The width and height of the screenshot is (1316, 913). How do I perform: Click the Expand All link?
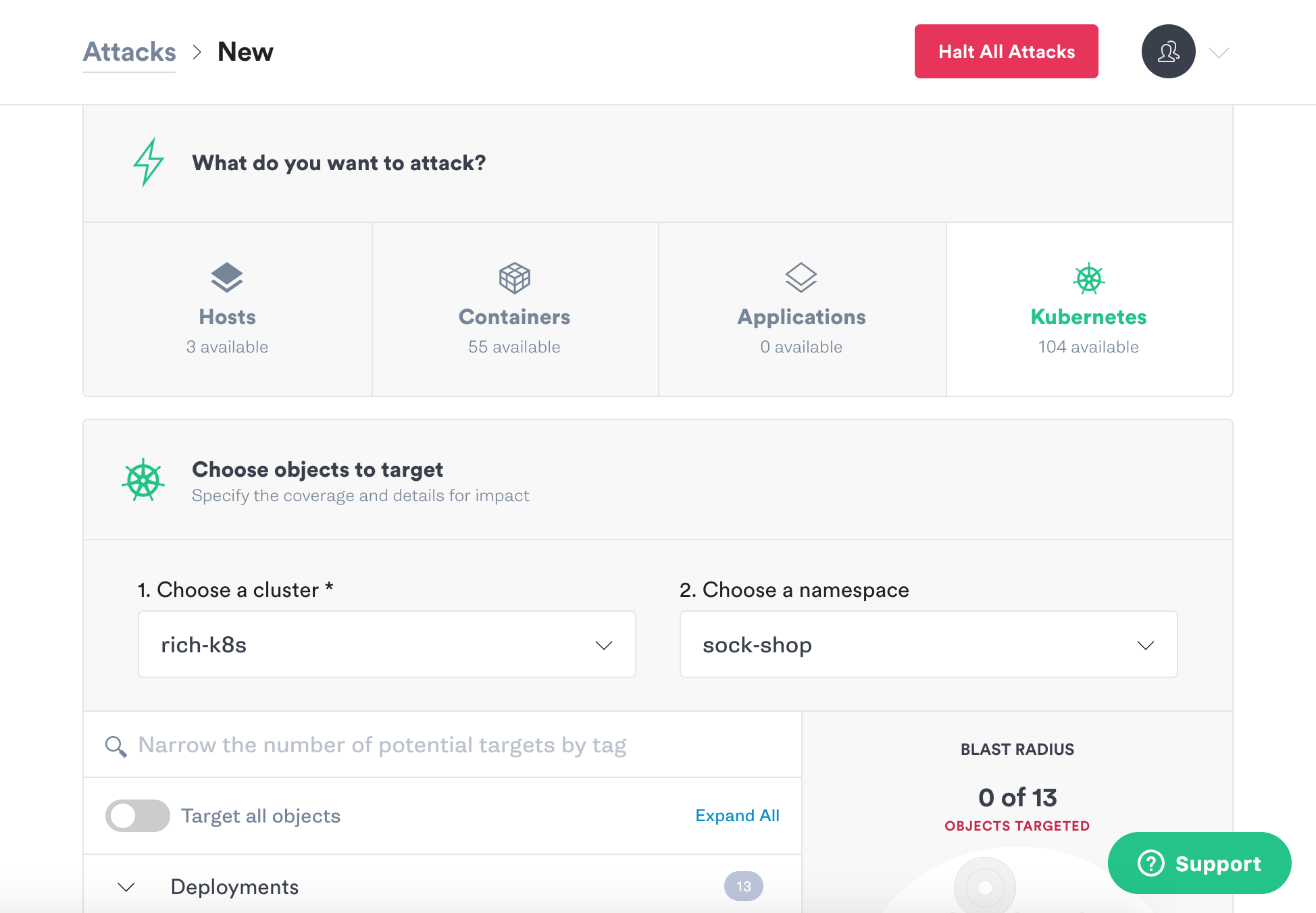tap(737, 816)
